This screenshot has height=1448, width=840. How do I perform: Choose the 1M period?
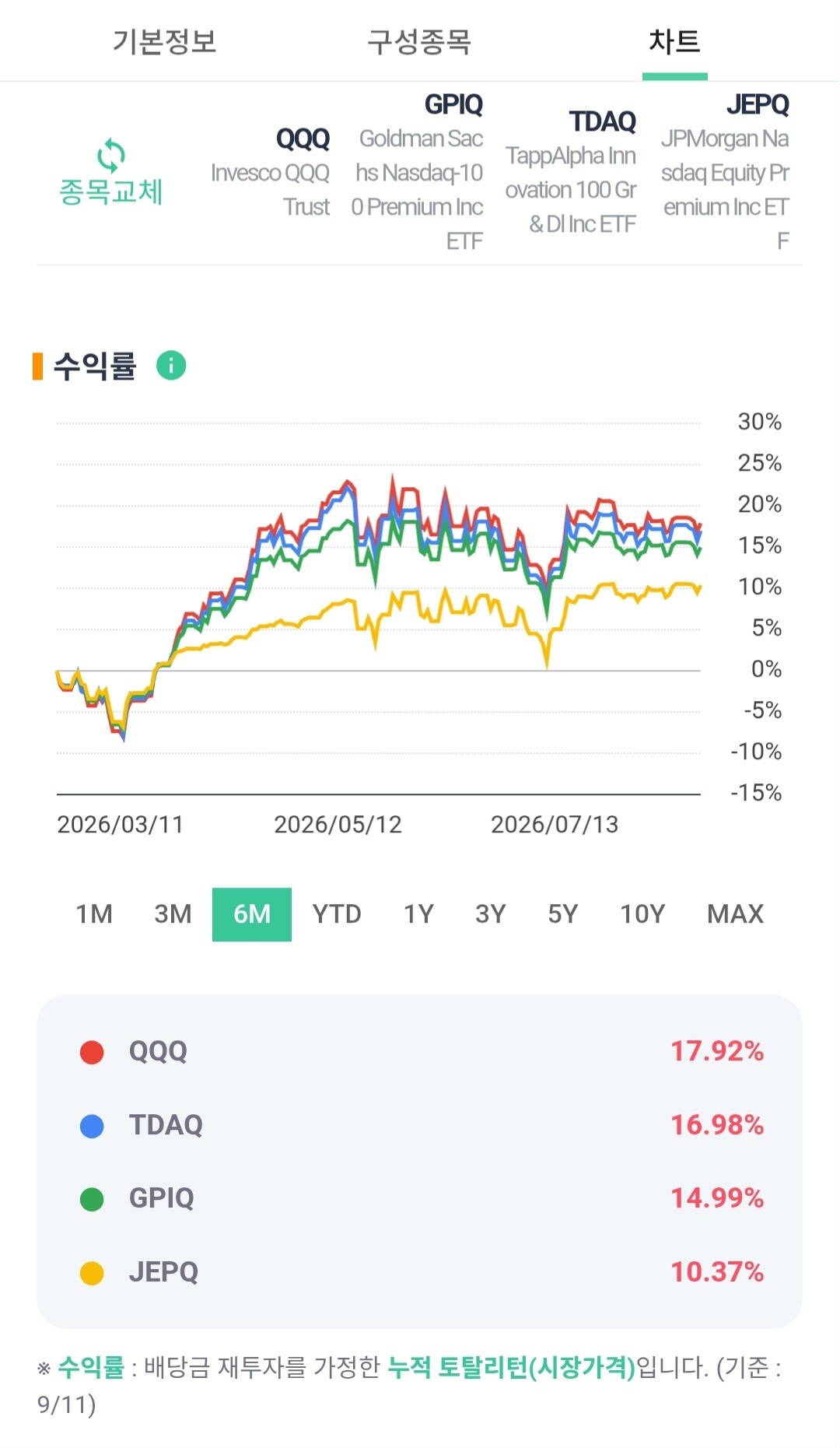pyautogui.click(x=94, y=914)
